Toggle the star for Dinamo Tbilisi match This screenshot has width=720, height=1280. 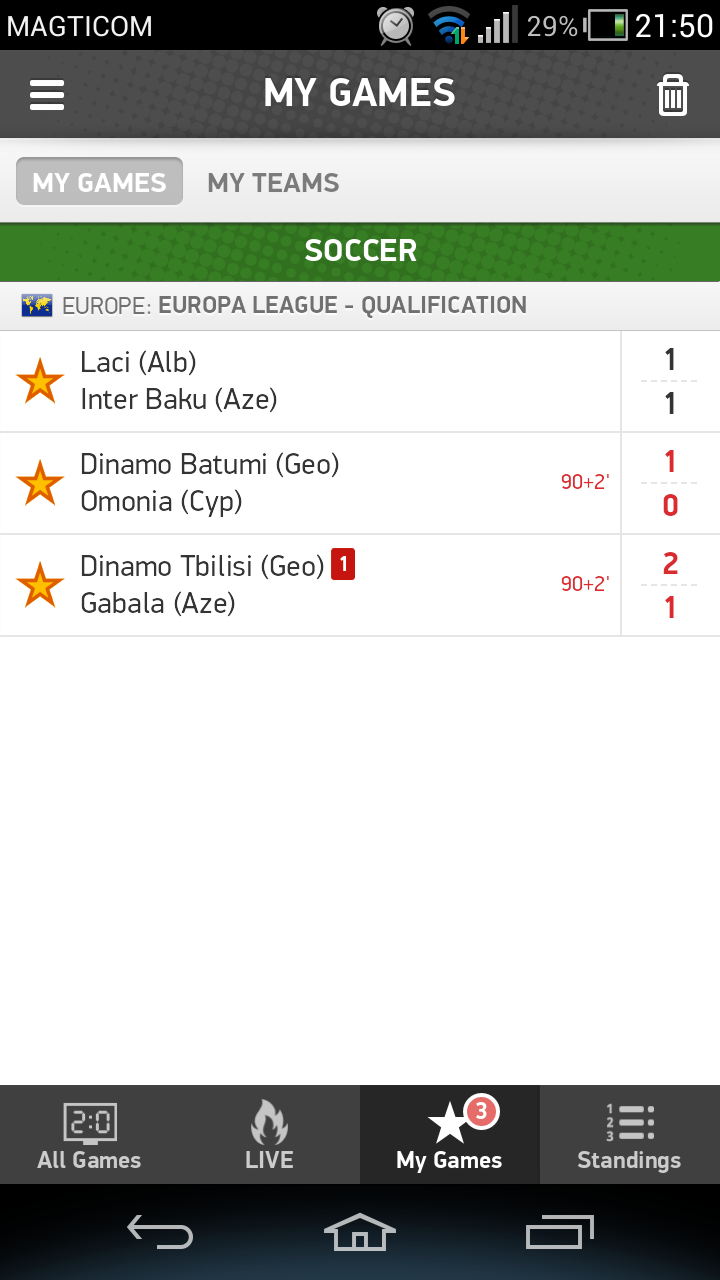[x=40, y=585]
